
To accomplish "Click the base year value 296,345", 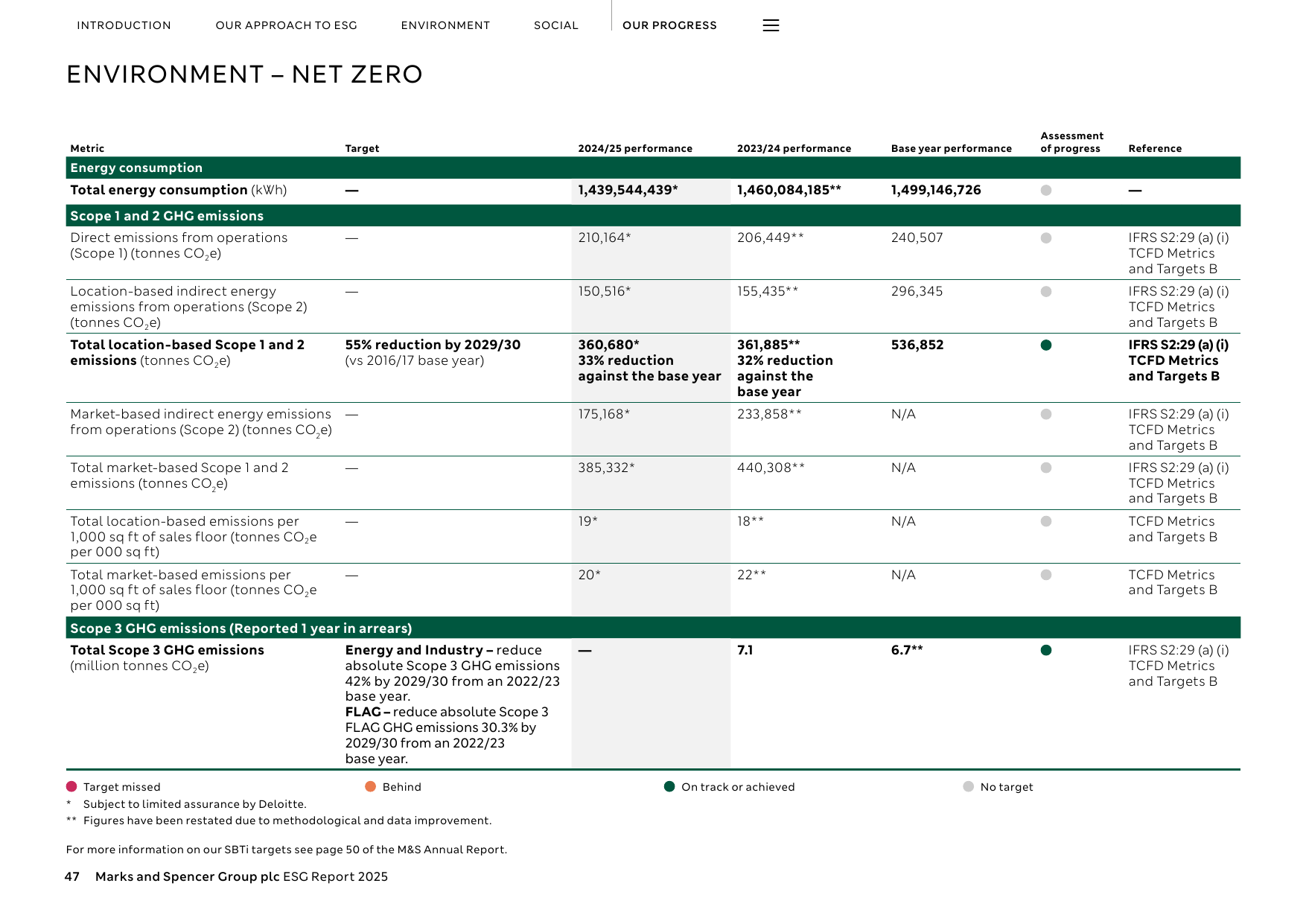I will coord(917,291).
